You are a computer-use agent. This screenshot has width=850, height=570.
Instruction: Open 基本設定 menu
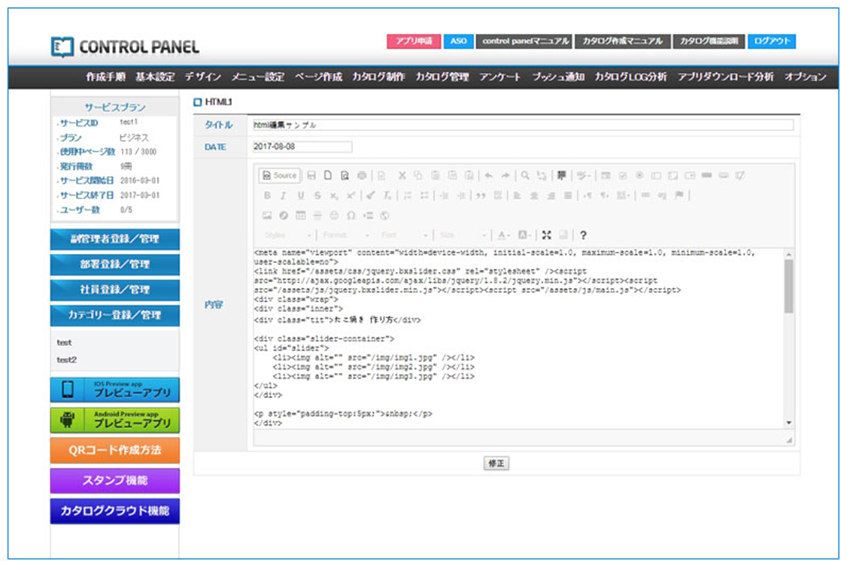coord(155,77)
